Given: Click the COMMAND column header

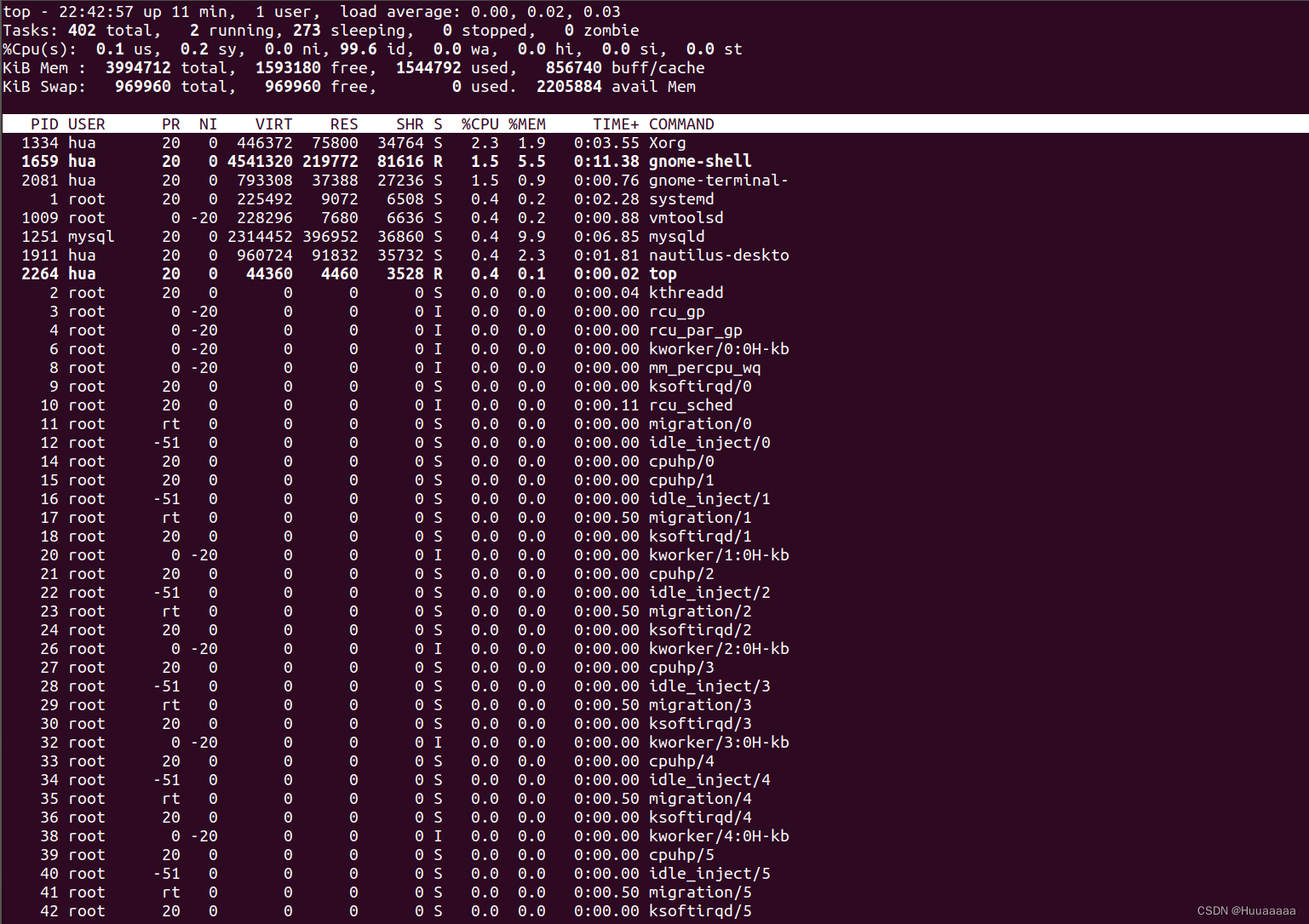Looking at the screenshot, I should (x=681, y=123).
